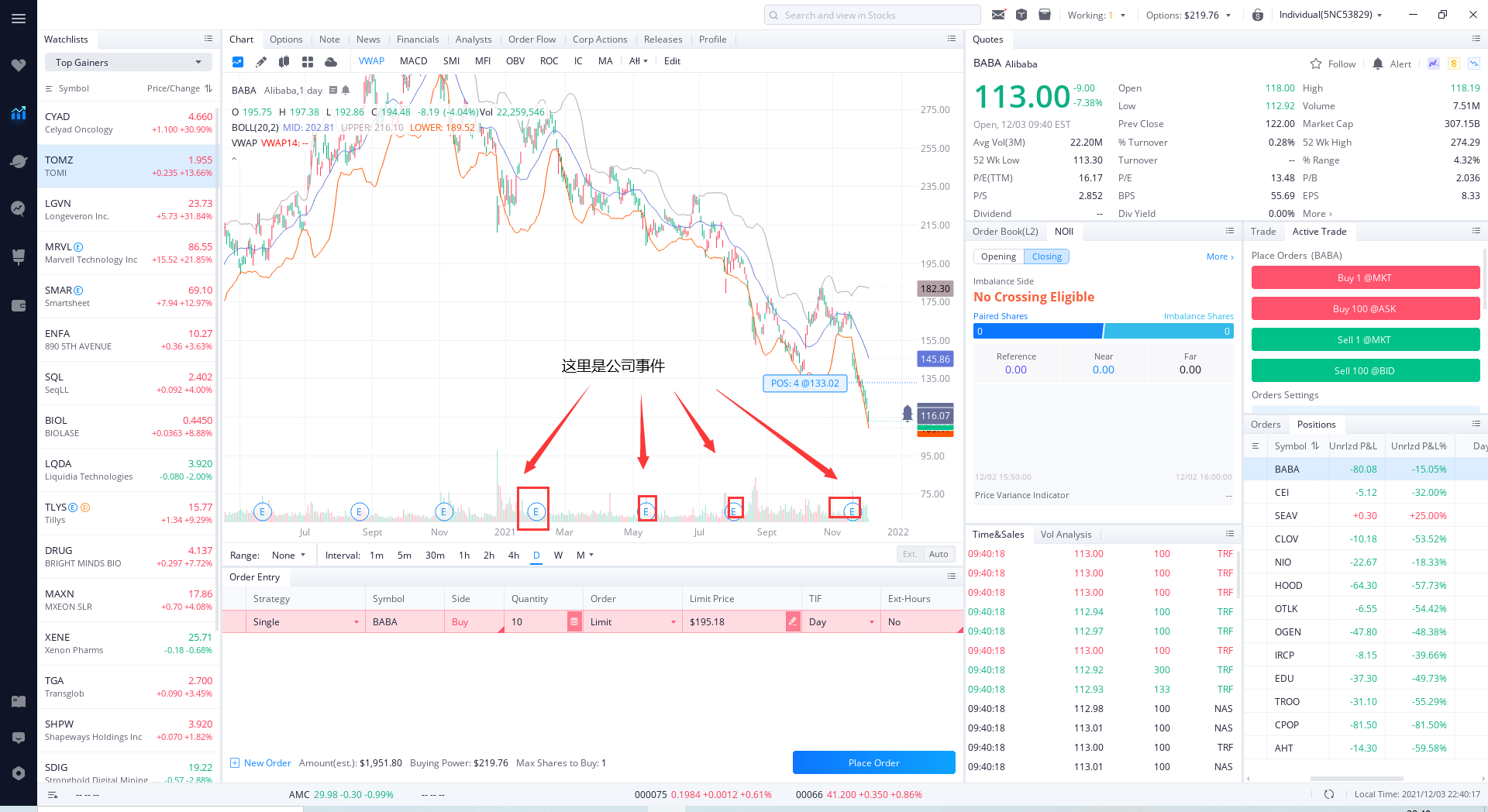Open the Top Gainers watchlist dropdown
Viewport: 1488px width, 812px height.
[x=128, y=62]
